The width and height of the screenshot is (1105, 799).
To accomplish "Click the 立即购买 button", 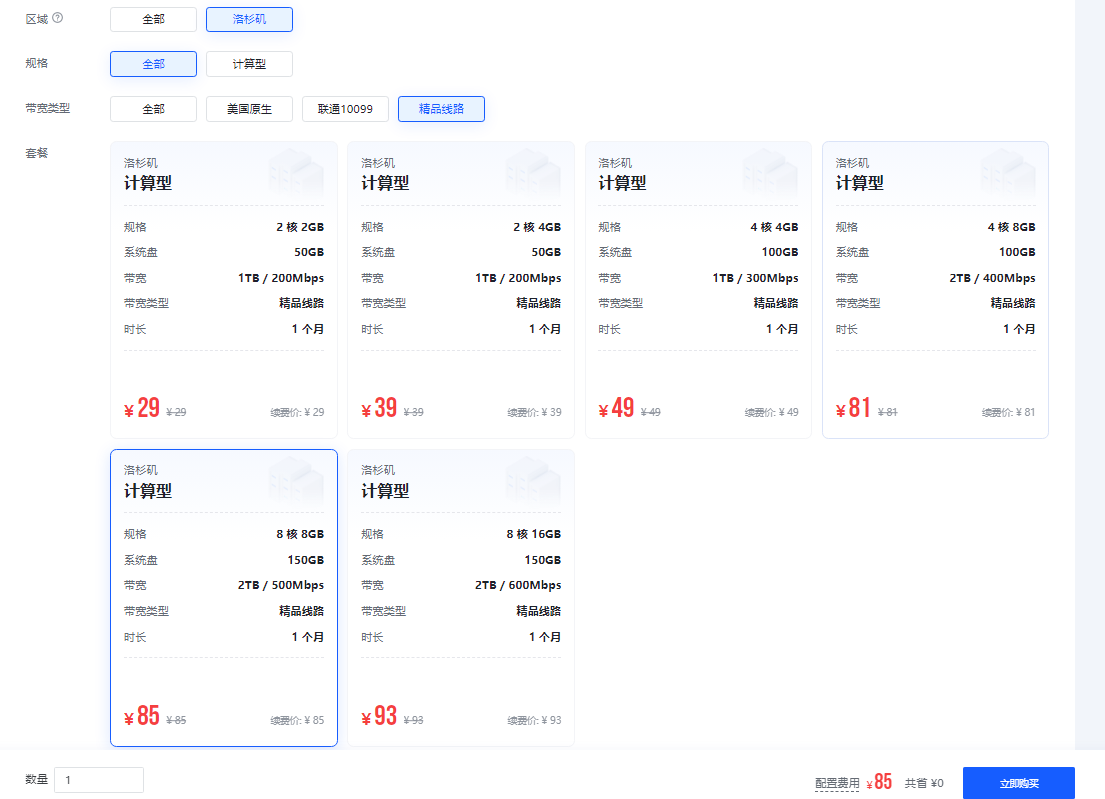I will [x=1019, y=783].
